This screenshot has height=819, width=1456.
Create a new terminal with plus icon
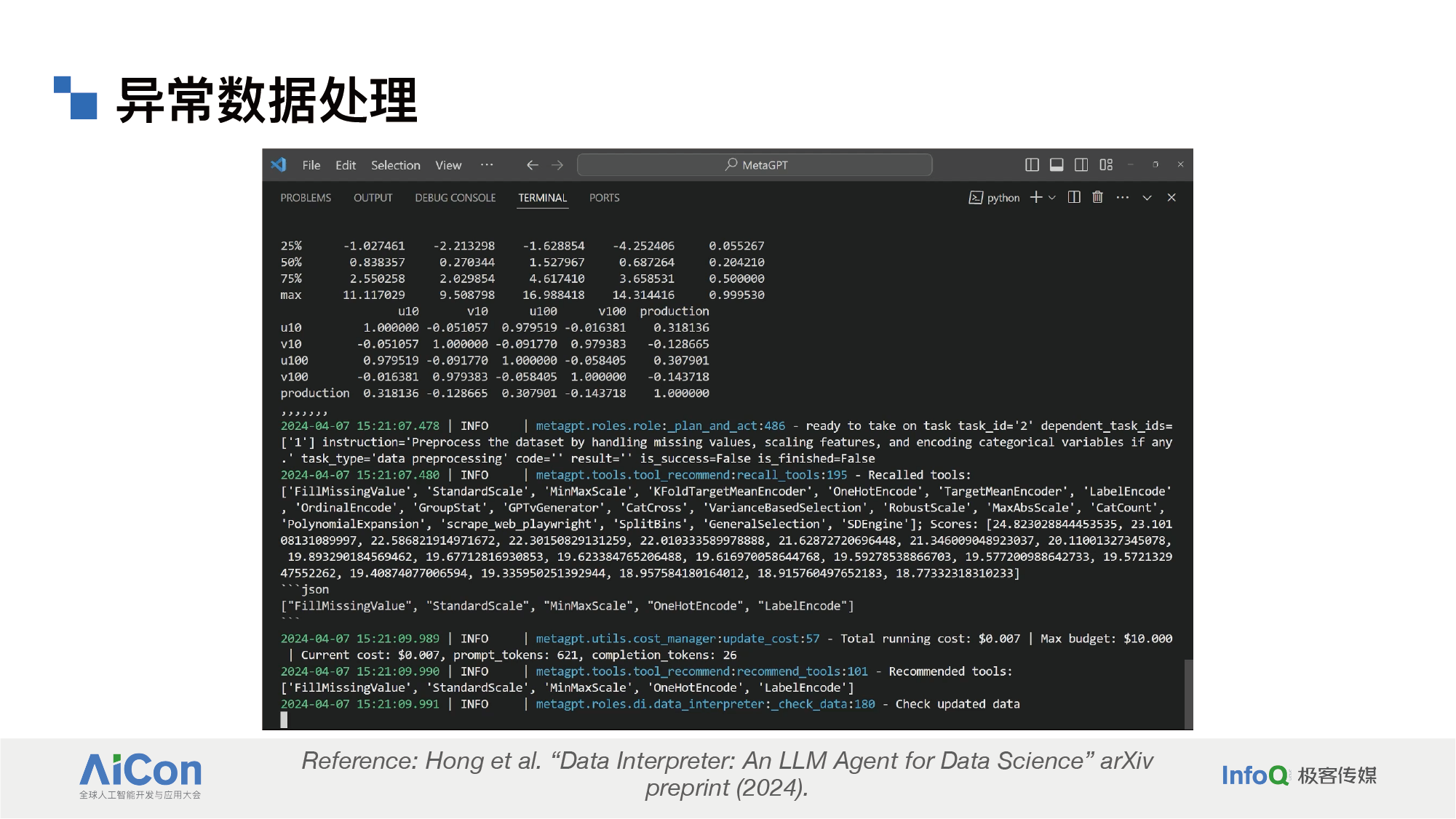[1036, 197]
